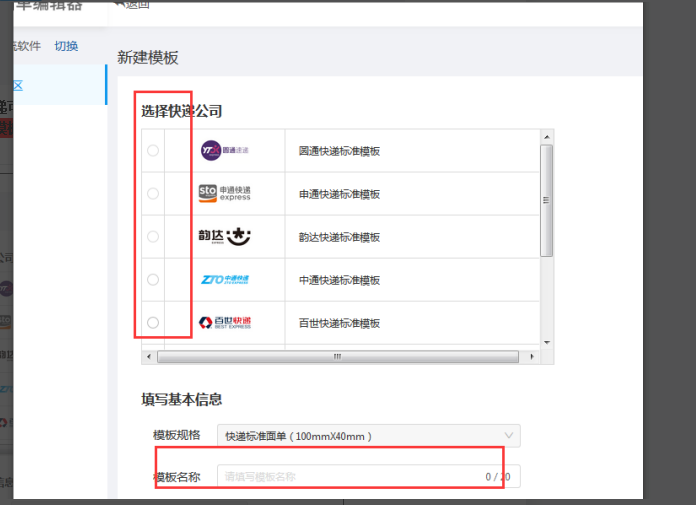Click the 切换 link
Screen dimensions: 696x505
tap(66, 46)
